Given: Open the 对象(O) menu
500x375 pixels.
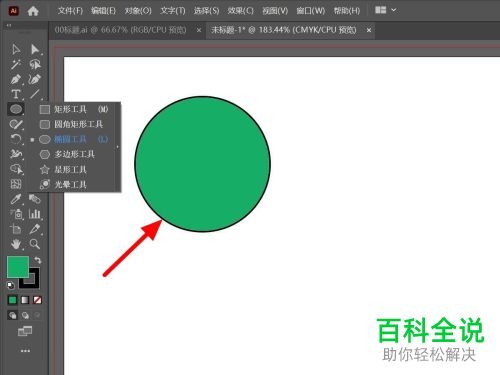Looking at the screenshot, I should point(138,11).
